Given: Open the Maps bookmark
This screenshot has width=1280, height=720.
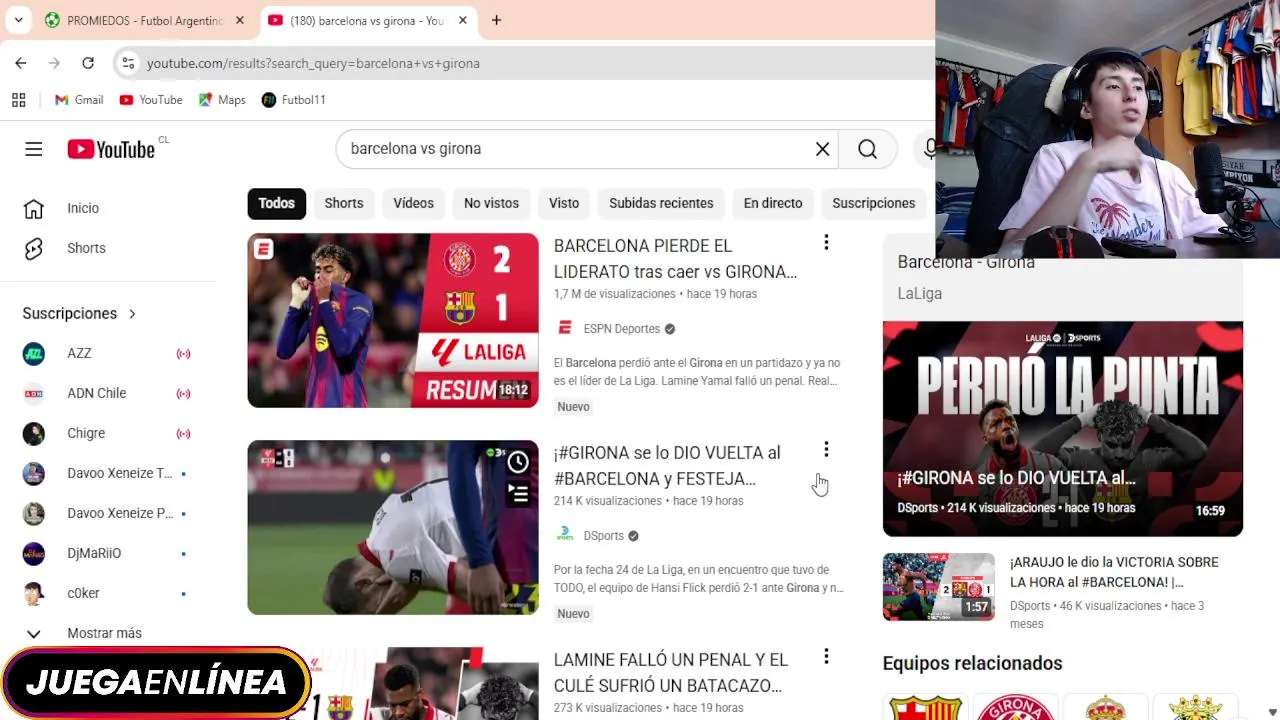Looking at the screenshot, I should (x=222, y=100).
